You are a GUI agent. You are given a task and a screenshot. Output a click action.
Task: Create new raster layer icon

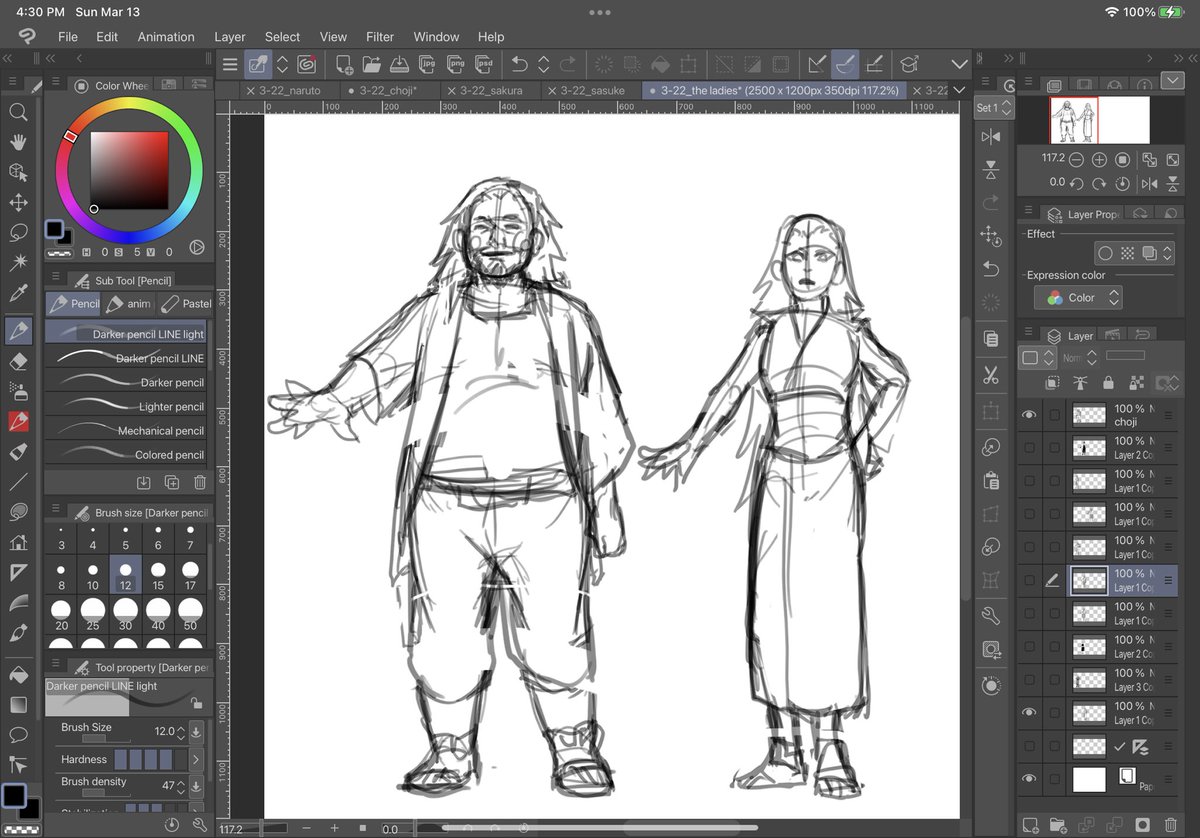pyautogui.click(x=1030, y=825)
